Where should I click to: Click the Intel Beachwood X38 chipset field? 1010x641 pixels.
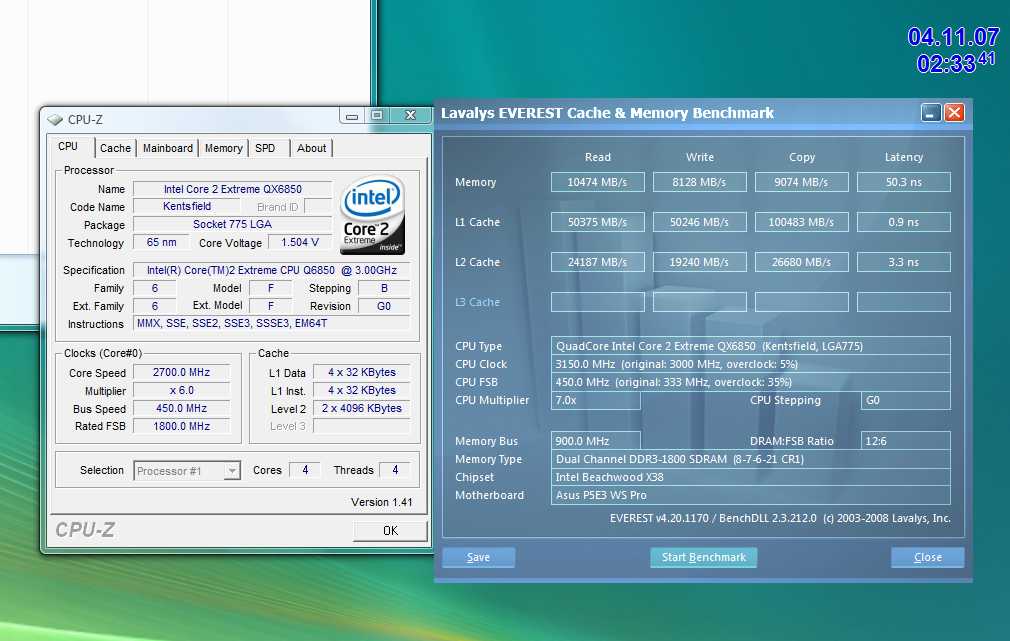click(x=750, y=477)
